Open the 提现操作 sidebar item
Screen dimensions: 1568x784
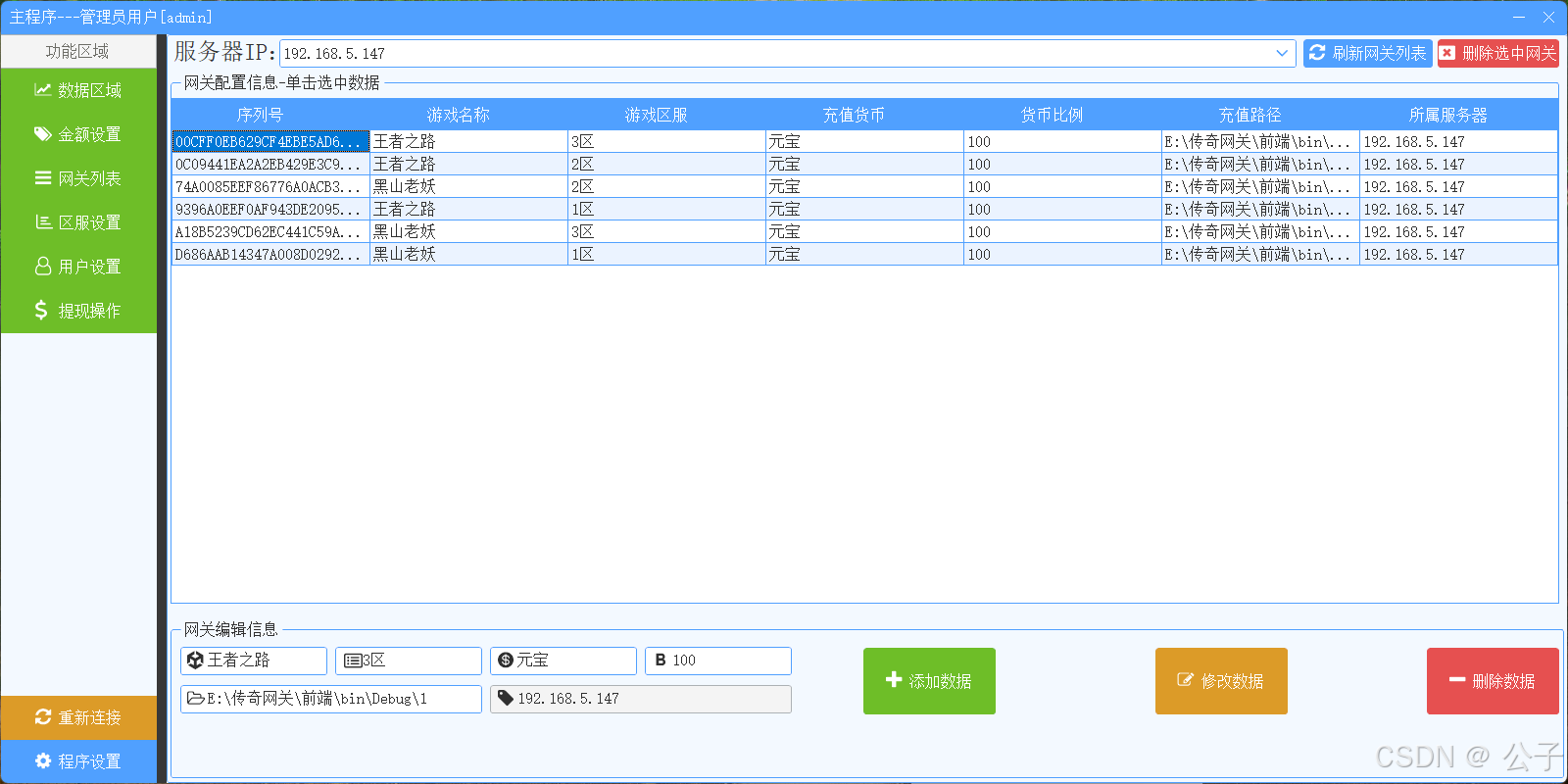click(x=78, y=311)
